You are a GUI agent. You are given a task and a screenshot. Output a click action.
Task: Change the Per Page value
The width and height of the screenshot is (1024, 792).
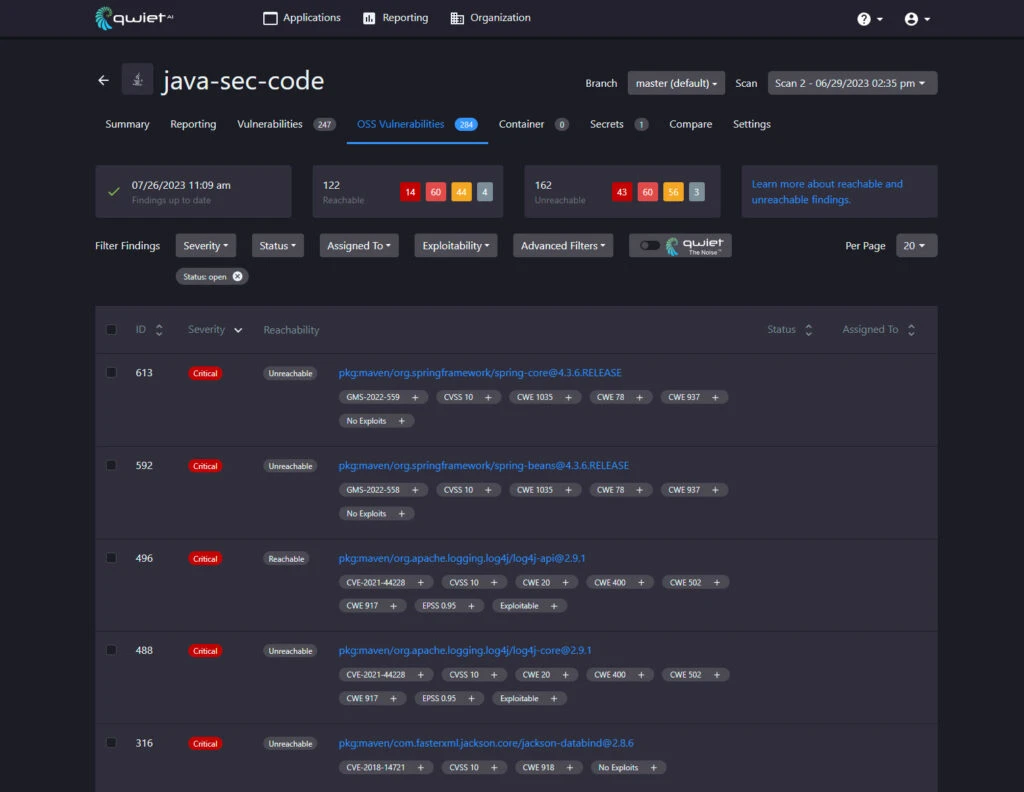916,245
